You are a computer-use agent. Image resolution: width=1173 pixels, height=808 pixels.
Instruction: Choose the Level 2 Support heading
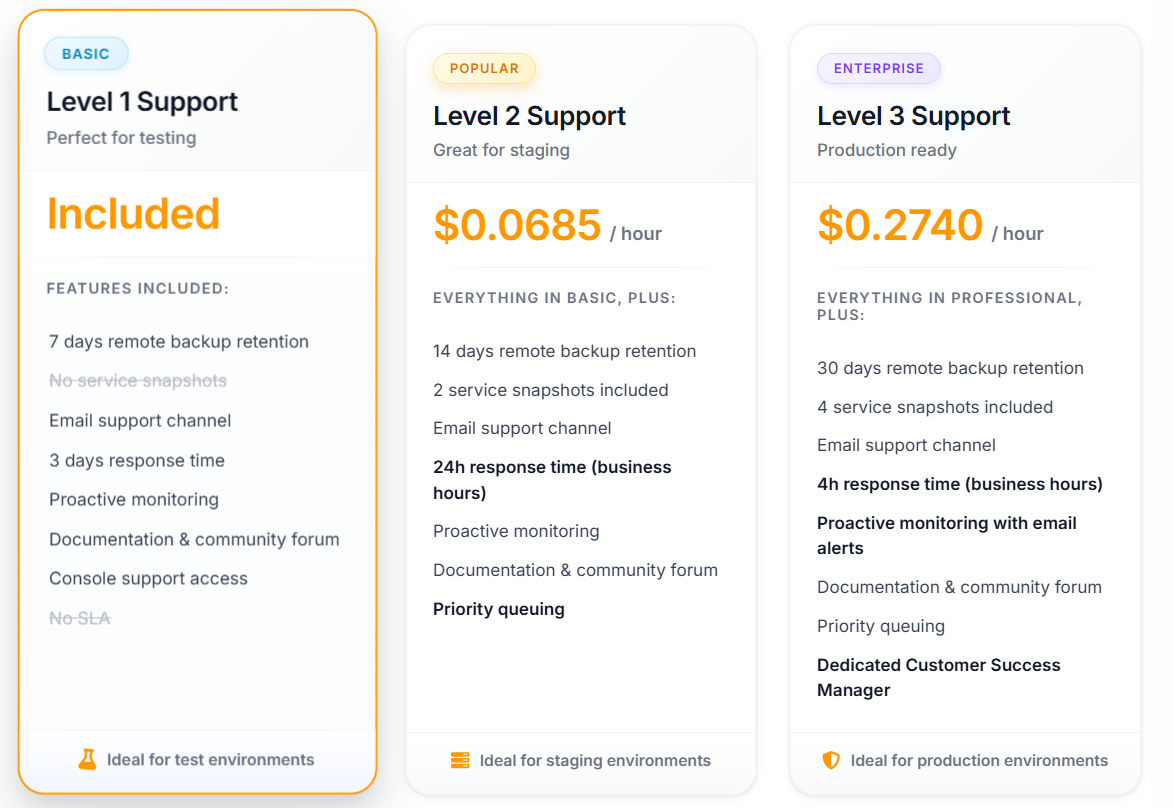(x=529, y=116)
